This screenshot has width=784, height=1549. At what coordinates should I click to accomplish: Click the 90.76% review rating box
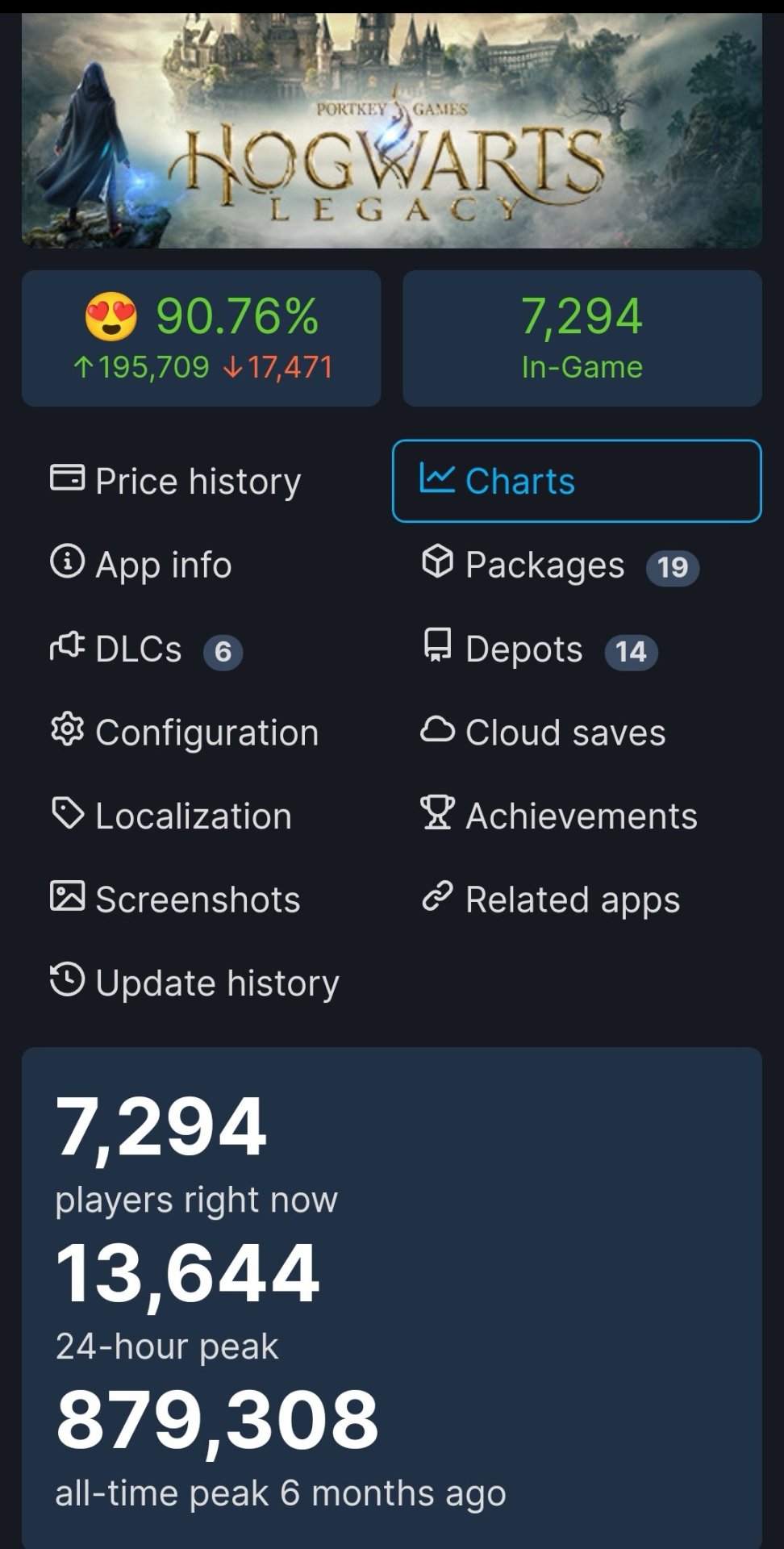(201, 338)
